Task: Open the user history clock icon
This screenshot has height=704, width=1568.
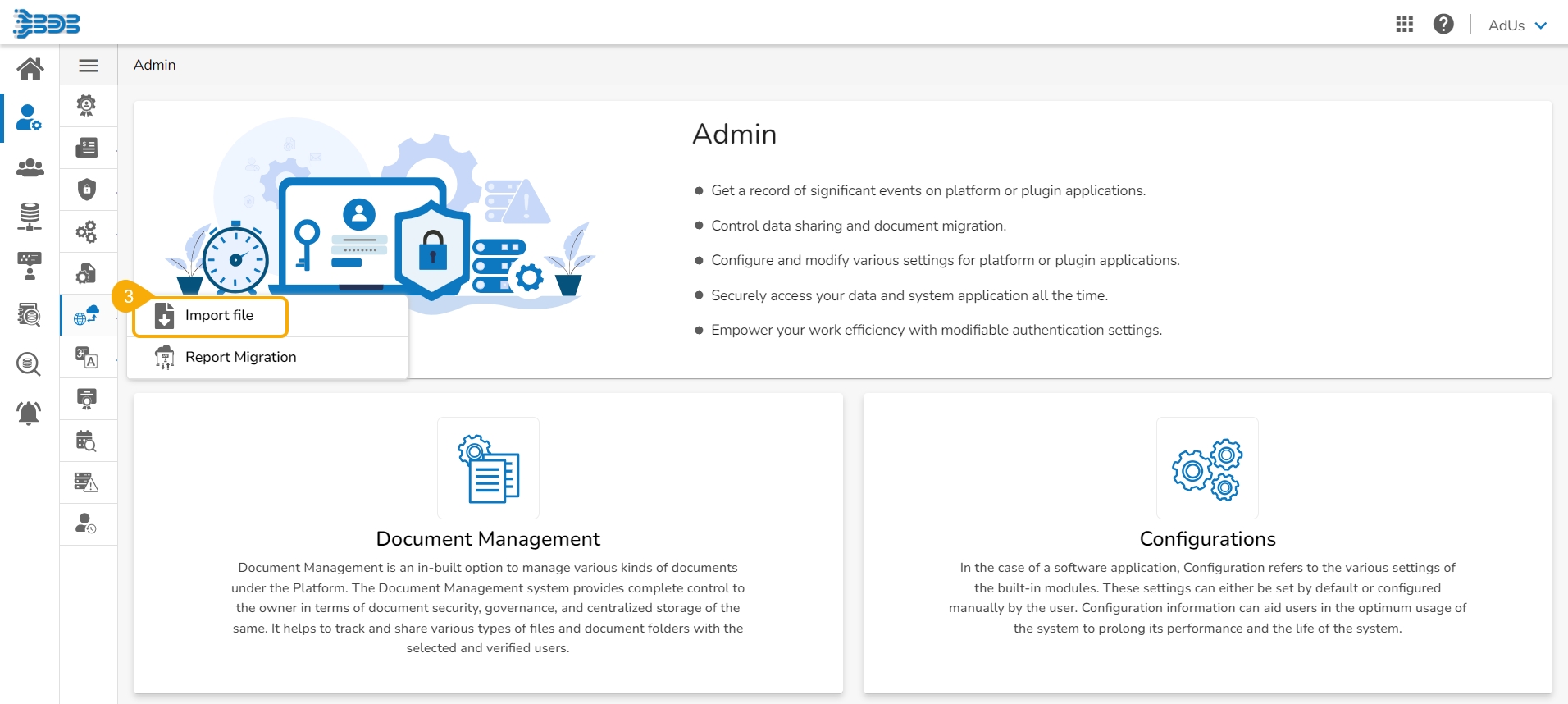Action: pos(86,524)
